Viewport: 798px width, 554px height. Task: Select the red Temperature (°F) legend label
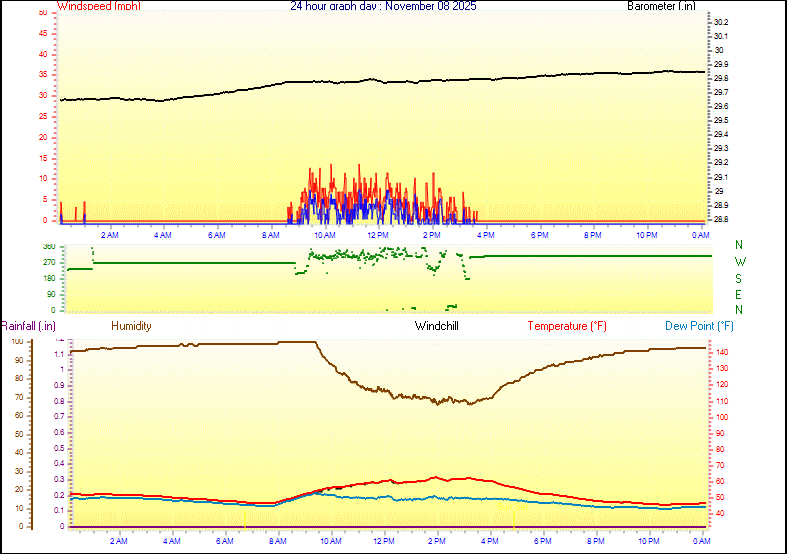tap(567, 326)
